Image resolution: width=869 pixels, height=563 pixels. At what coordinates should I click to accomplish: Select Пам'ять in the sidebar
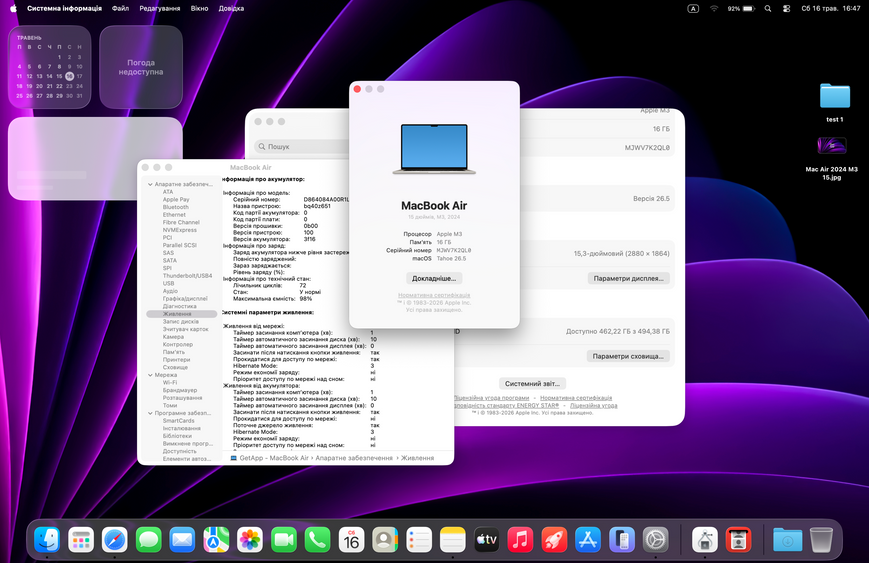click(x=174, y=352)
